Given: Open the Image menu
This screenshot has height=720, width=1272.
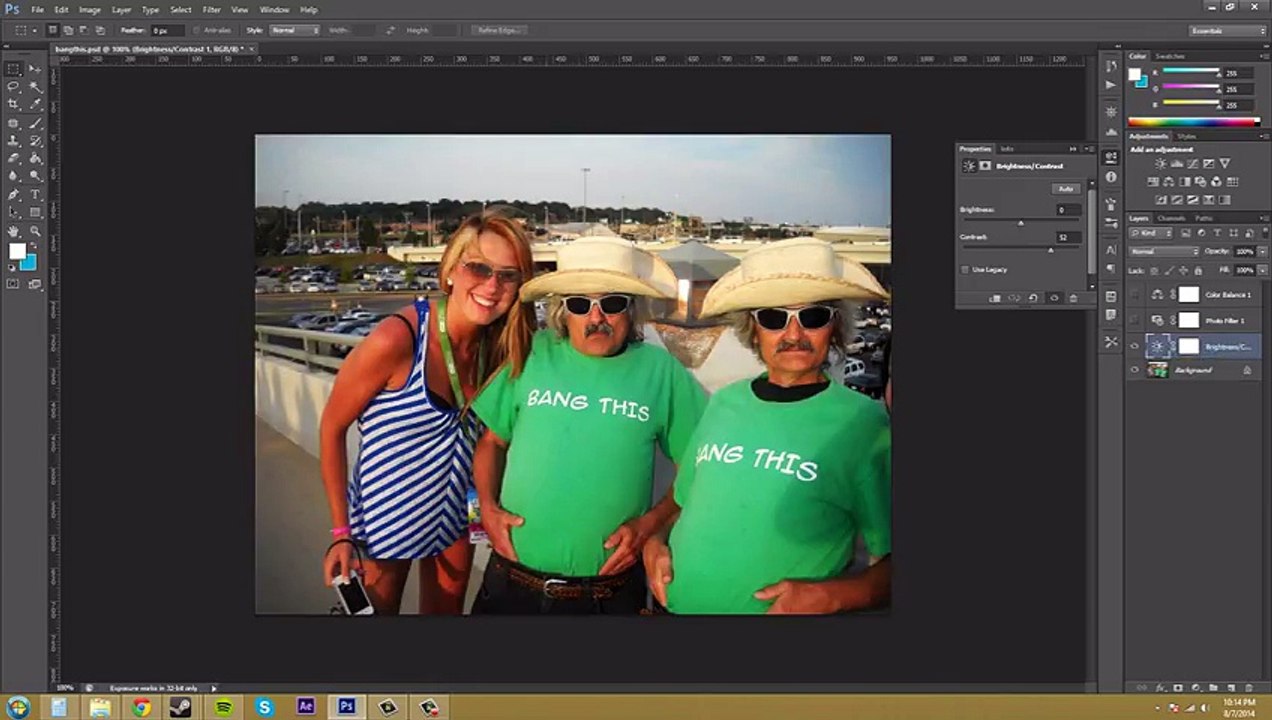Looking at the screenshot, I should pos(90,10).
